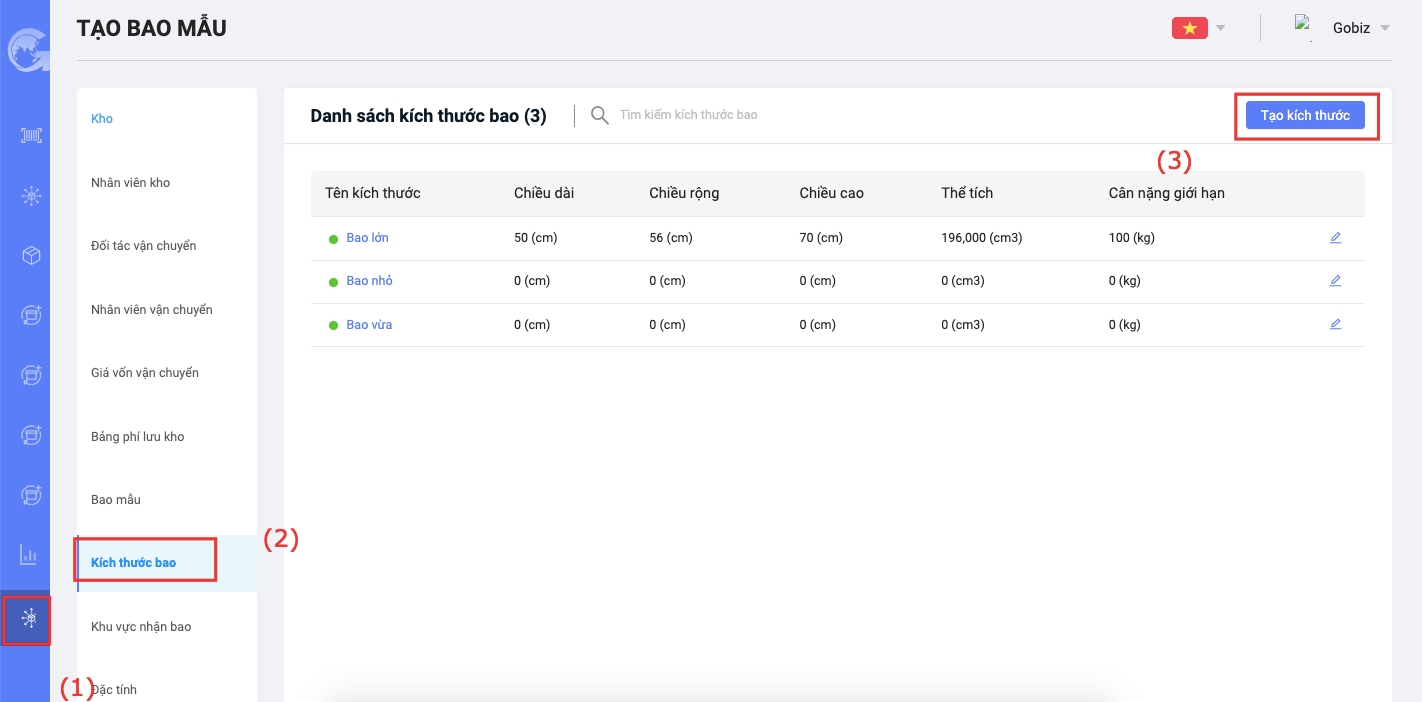Screen dimensions: 1422x702
Task: Open the Bao lớn size link
Action: coord(369,238)
